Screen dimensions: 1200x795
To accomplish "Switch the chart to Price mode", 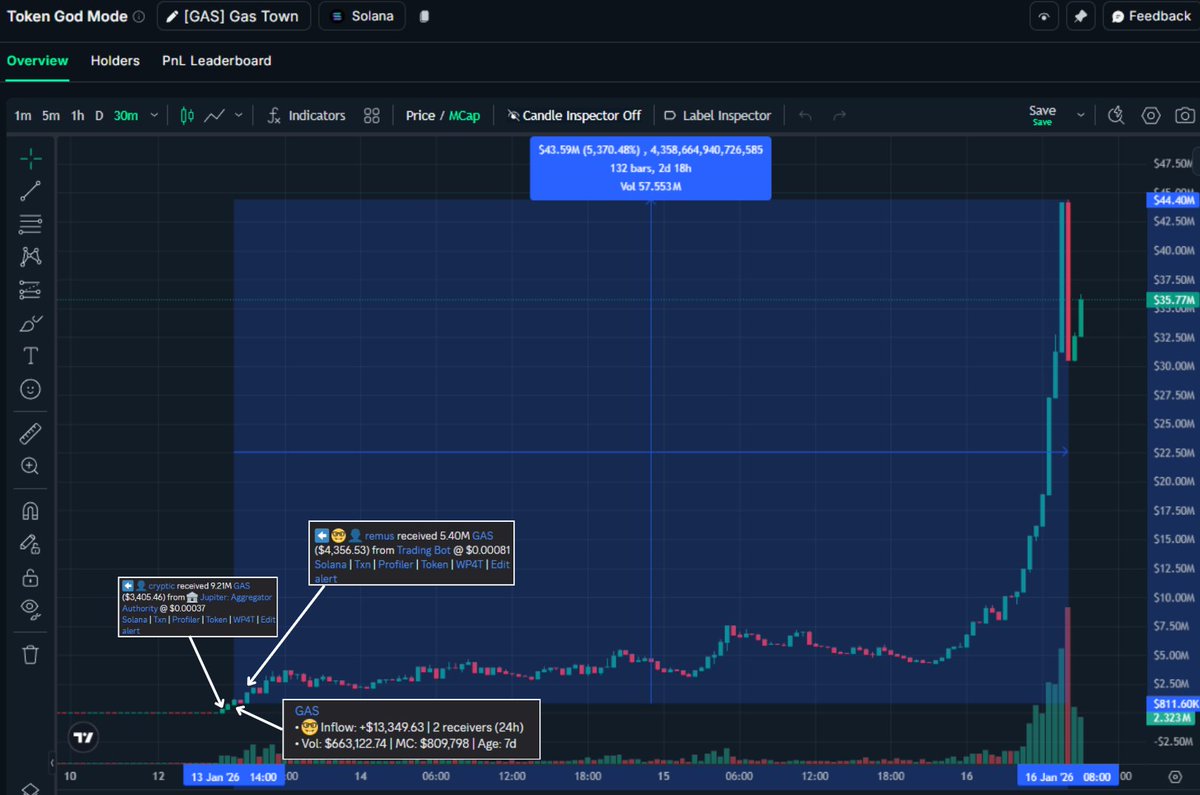I will pos(420,115).
